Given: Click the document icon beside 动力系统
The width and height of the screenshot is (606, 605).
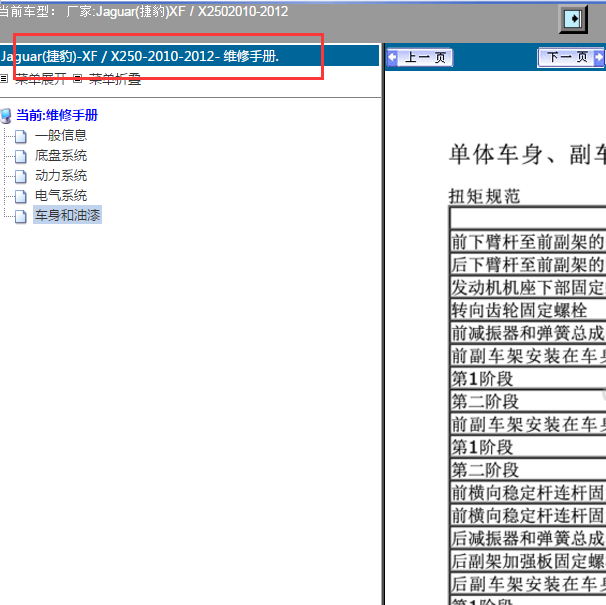Looking at the screenshot, I should click(x=20, y=176).
